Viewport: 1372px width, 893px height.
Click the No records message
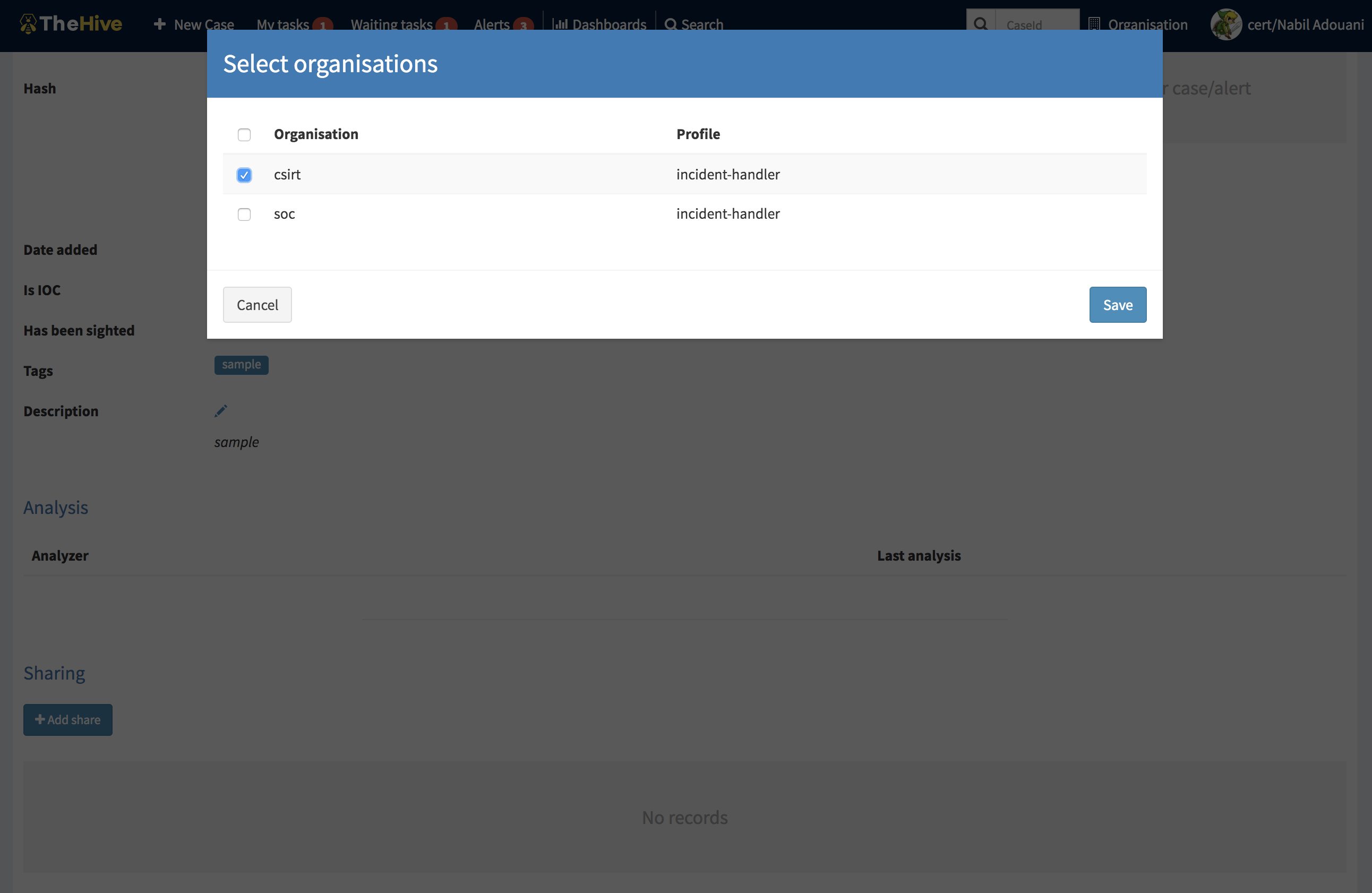point(685,818)
